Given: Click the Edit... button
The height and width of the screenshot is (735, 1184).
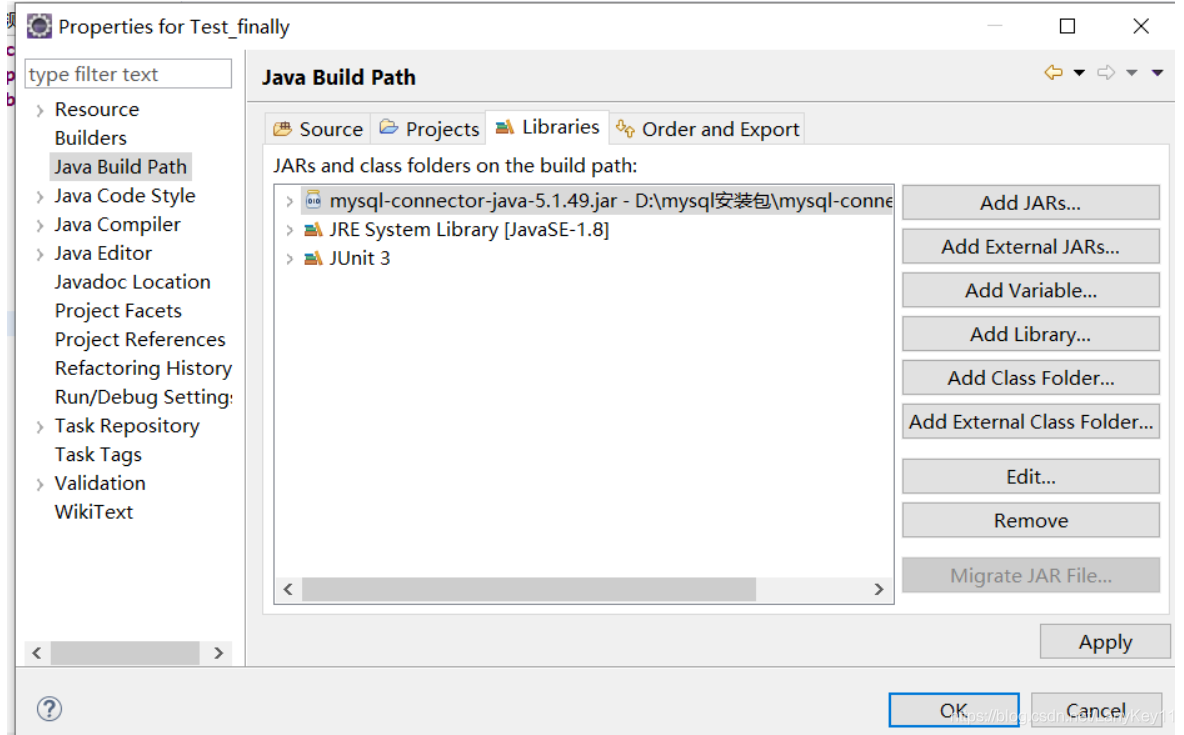Looking at the screenshot, I should [1031, 477].
